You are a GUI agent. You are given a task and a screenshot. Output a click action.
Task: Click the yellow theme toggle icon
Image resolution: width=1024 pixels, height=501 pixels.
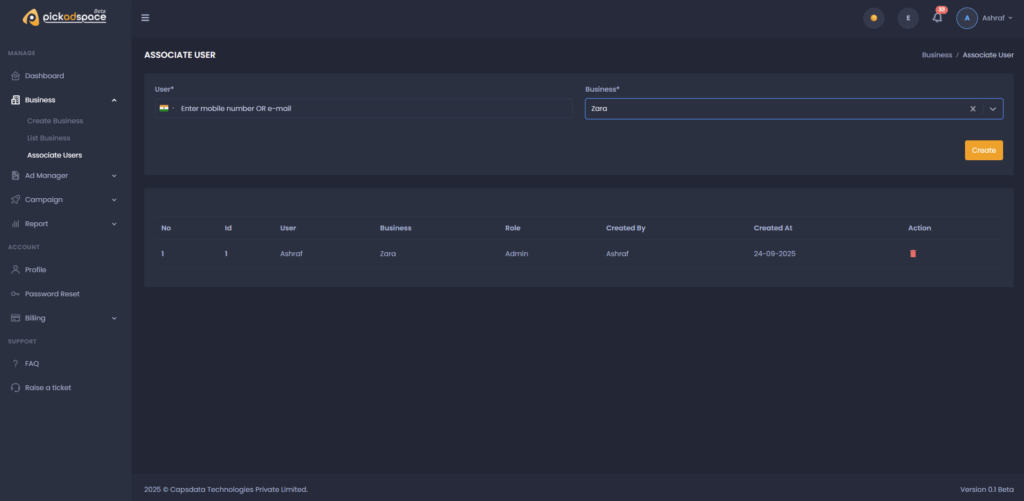point(874,18)
